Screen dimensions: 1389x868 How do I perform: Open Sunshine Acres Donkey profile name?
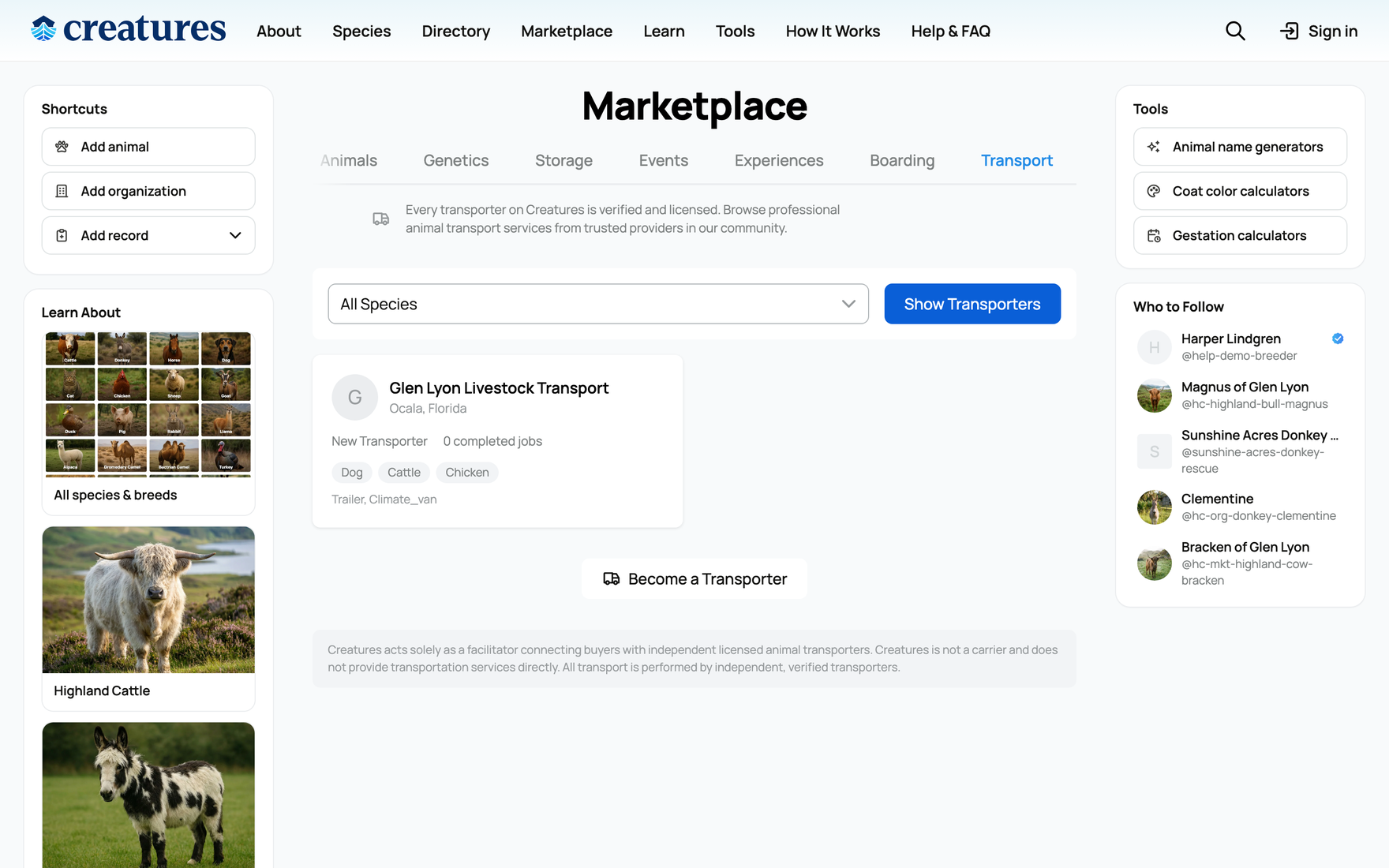coord(1260,435)
